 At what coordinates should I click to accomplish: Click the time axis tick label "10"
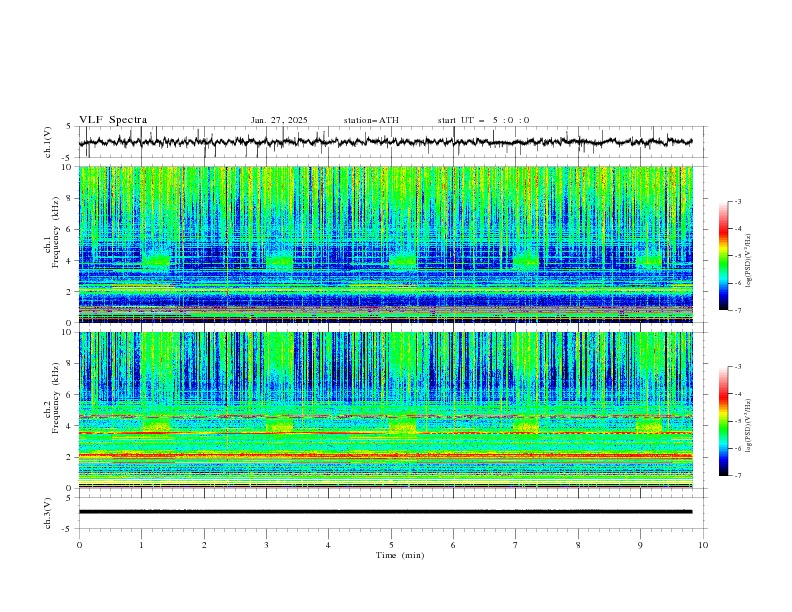click(703, 545)
